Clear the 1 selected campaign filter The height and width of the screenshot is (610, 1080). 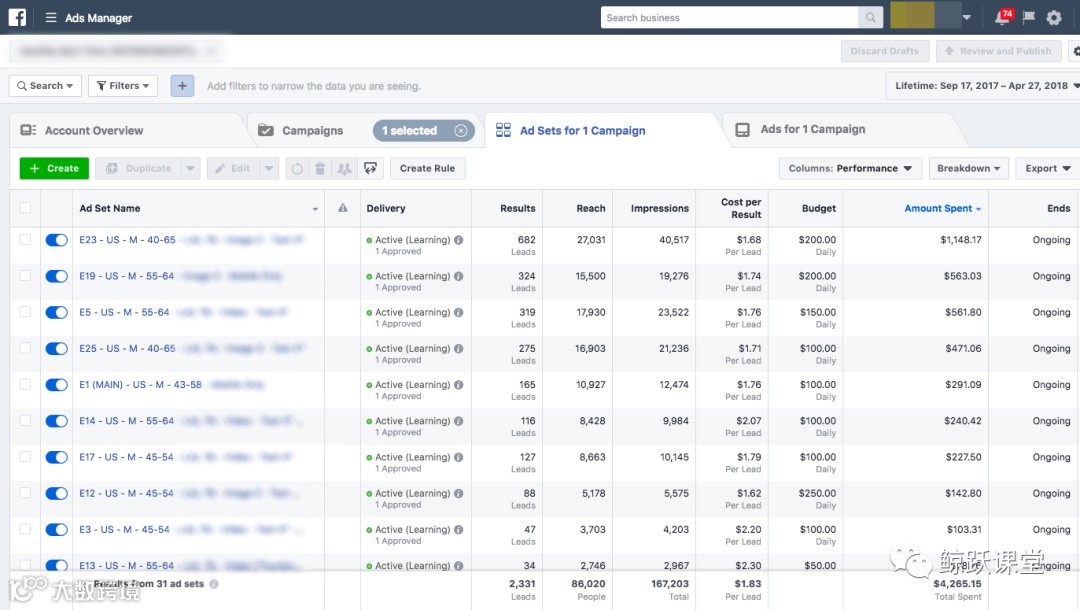tap(461, 130)
